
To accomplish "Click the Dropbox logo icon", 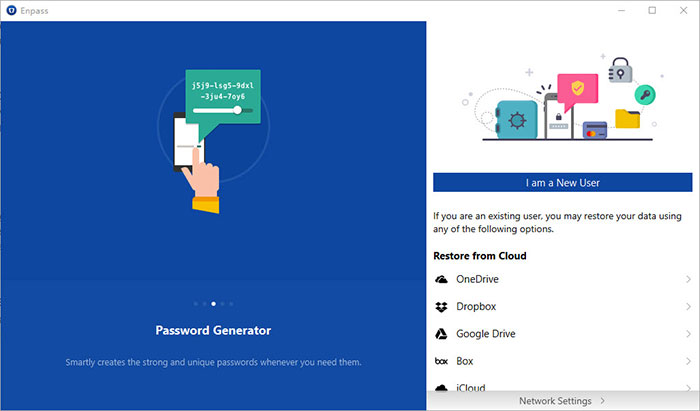I will 442,307.
